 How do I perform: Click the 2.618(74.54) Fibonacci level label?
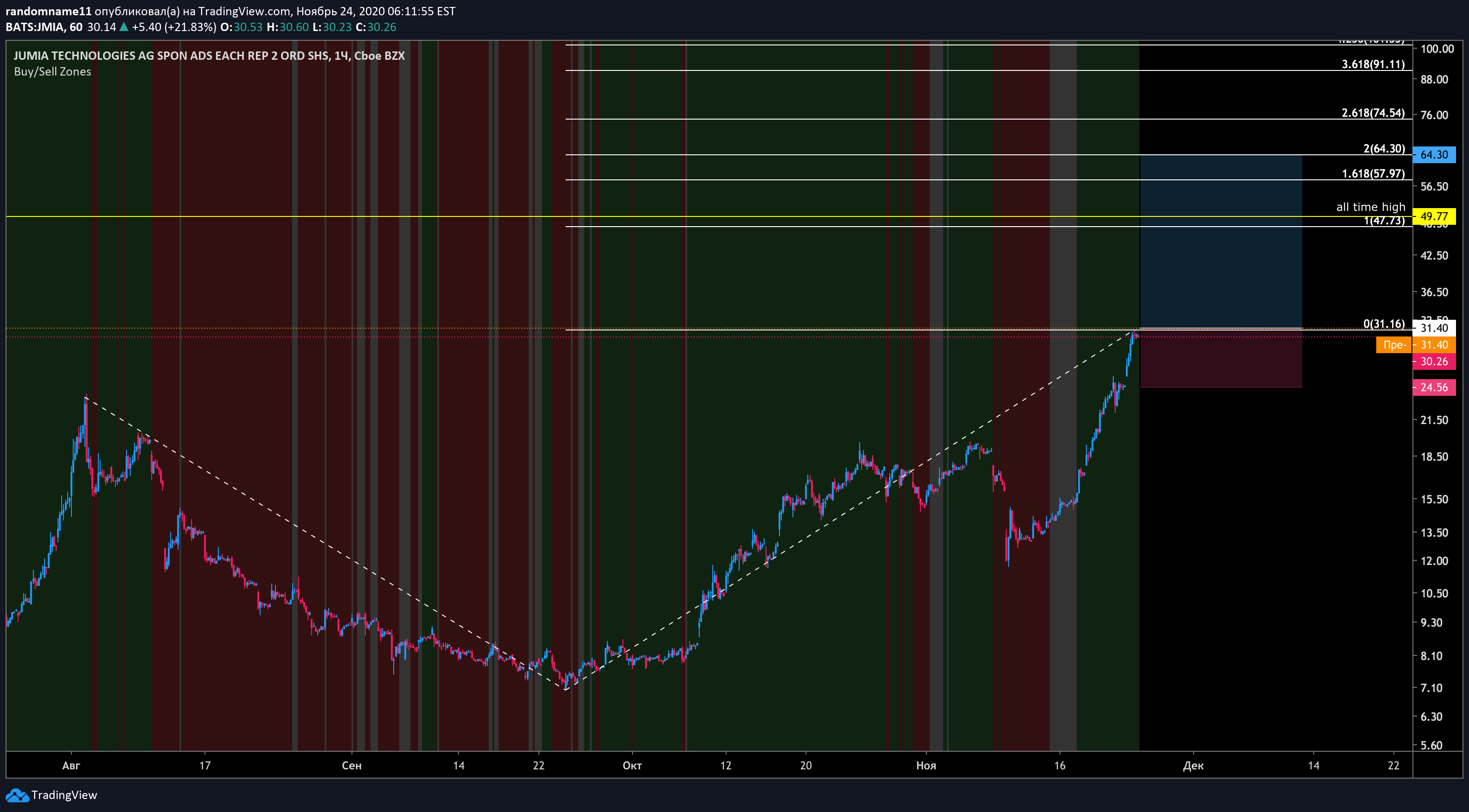coord(1373,113)
